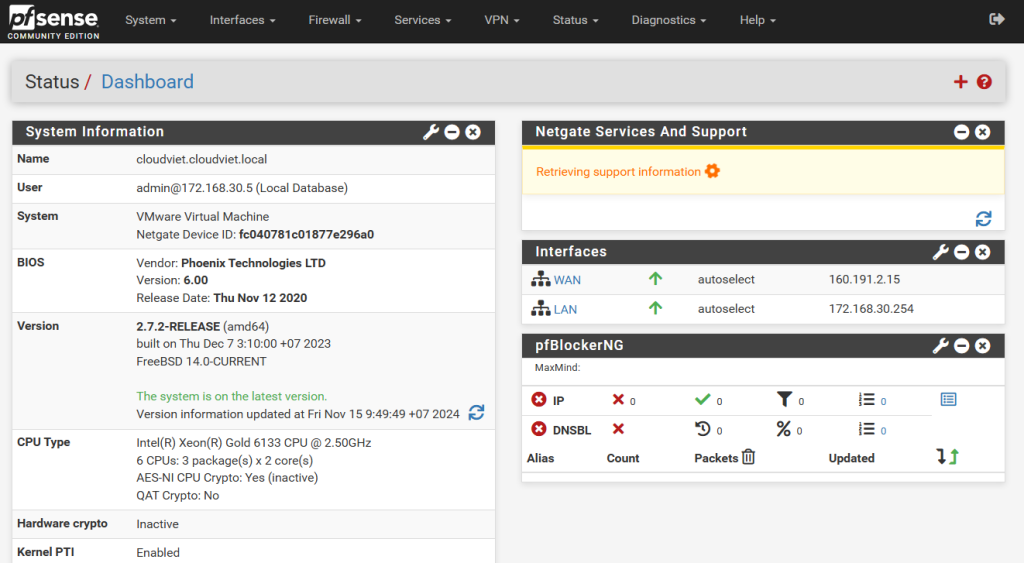Open the DNSBL row list count link
The image size is (1024, 563).
(x=883, y=431)
